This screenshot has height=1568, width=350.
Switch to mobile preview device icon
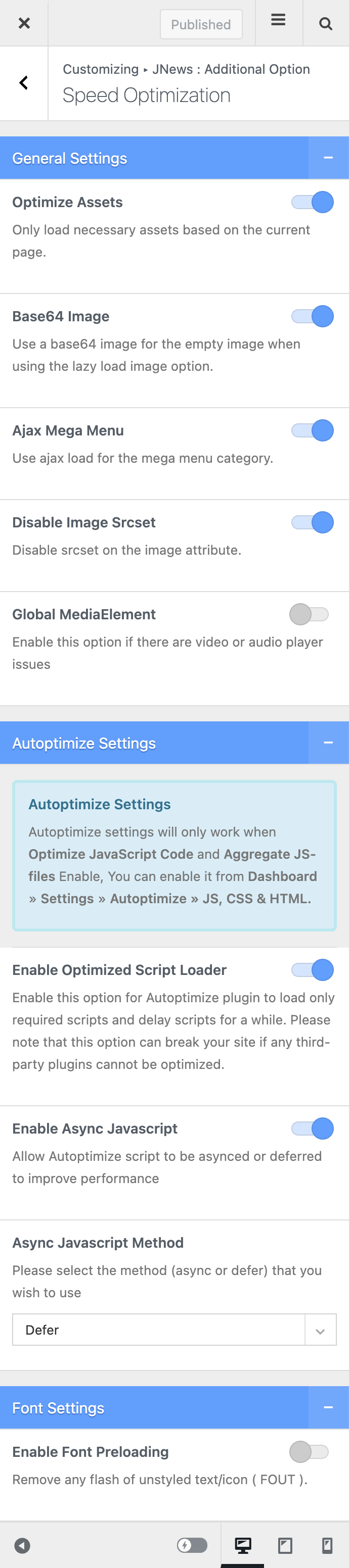[x=327, y=1545]
